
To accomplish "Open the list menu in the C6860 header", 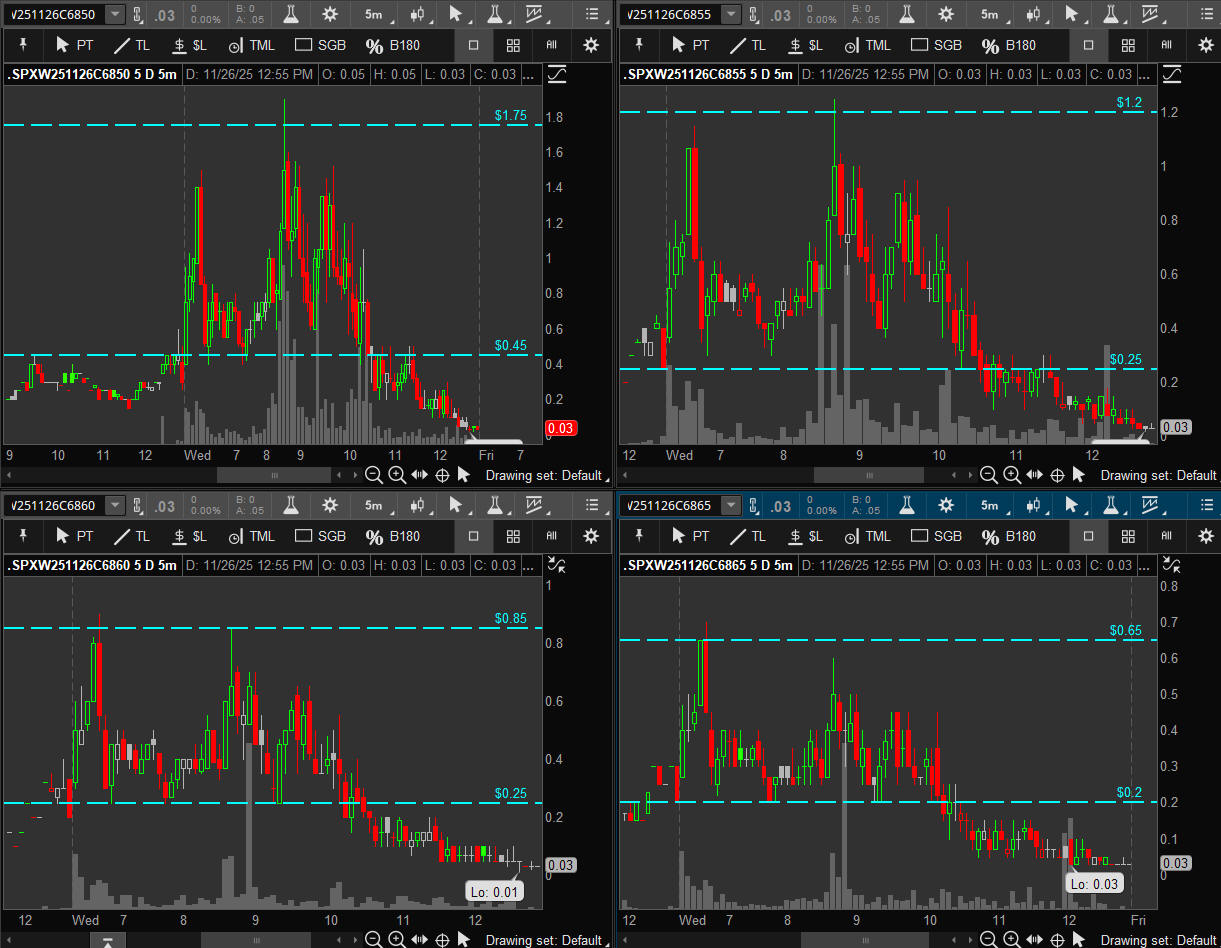I will (592, 505).
